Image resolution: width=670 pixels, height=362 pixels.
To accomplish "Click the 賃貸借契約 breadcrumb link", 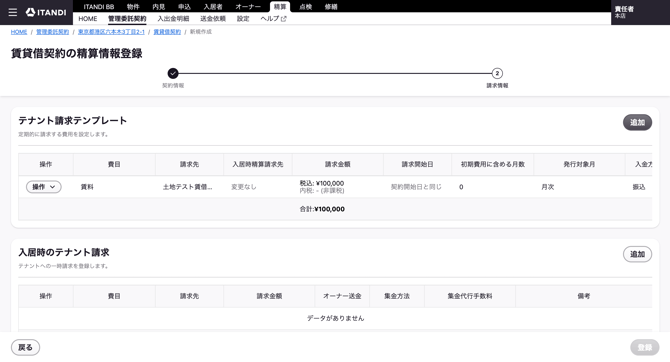I will coord(167,32).
